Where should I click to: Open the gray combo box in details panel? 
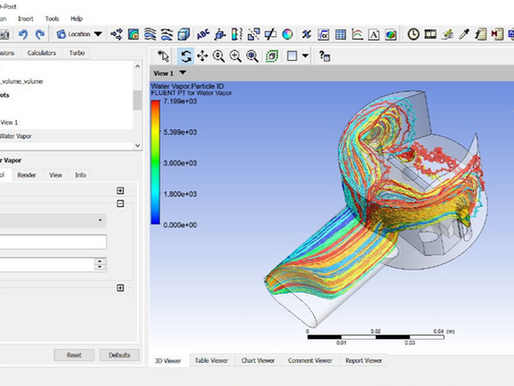(52, 220)
